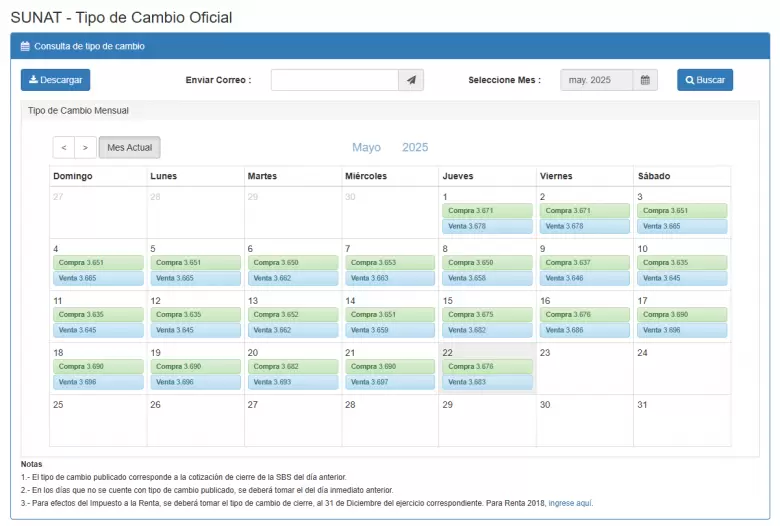Click the Lunes column header
Viewport: 780px width, 526px height.
pos(163,176)
